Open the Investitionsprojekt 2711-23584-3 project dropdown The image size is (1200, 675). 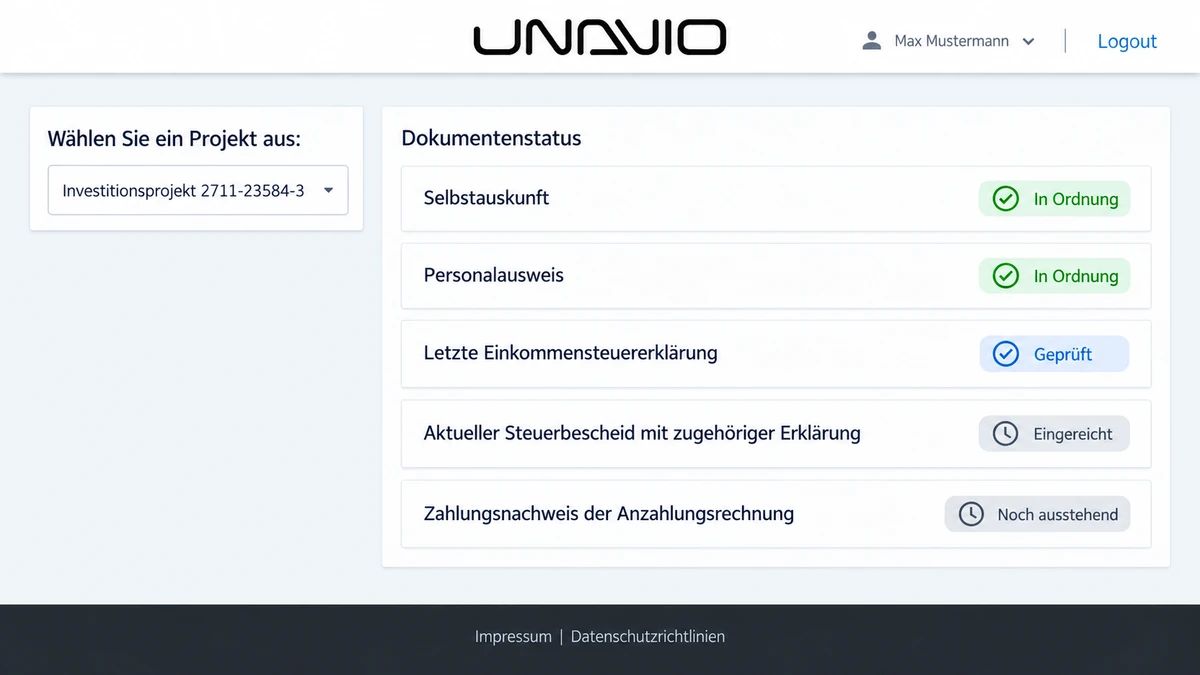[x=198, y=190]
